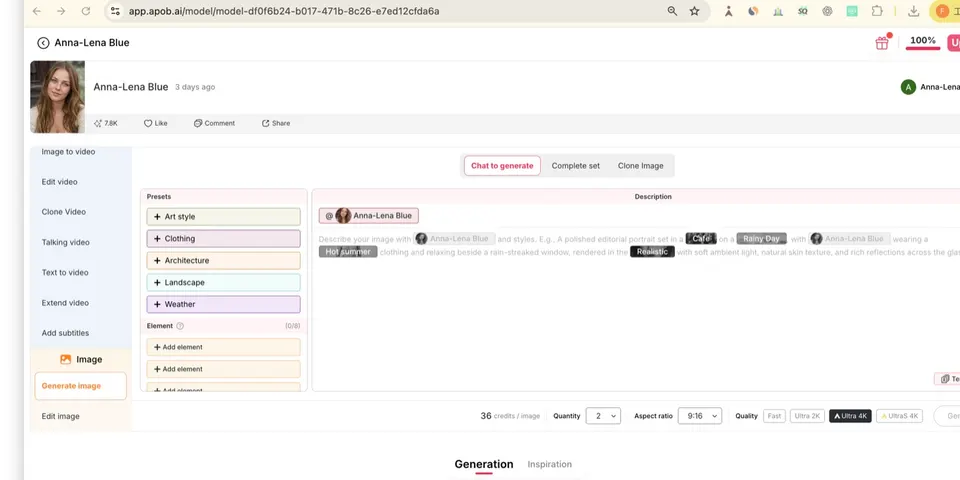Click the Anna-Lena Blue mention chip avatar
This screenshot has height=480, width=960.
(343, 216)
